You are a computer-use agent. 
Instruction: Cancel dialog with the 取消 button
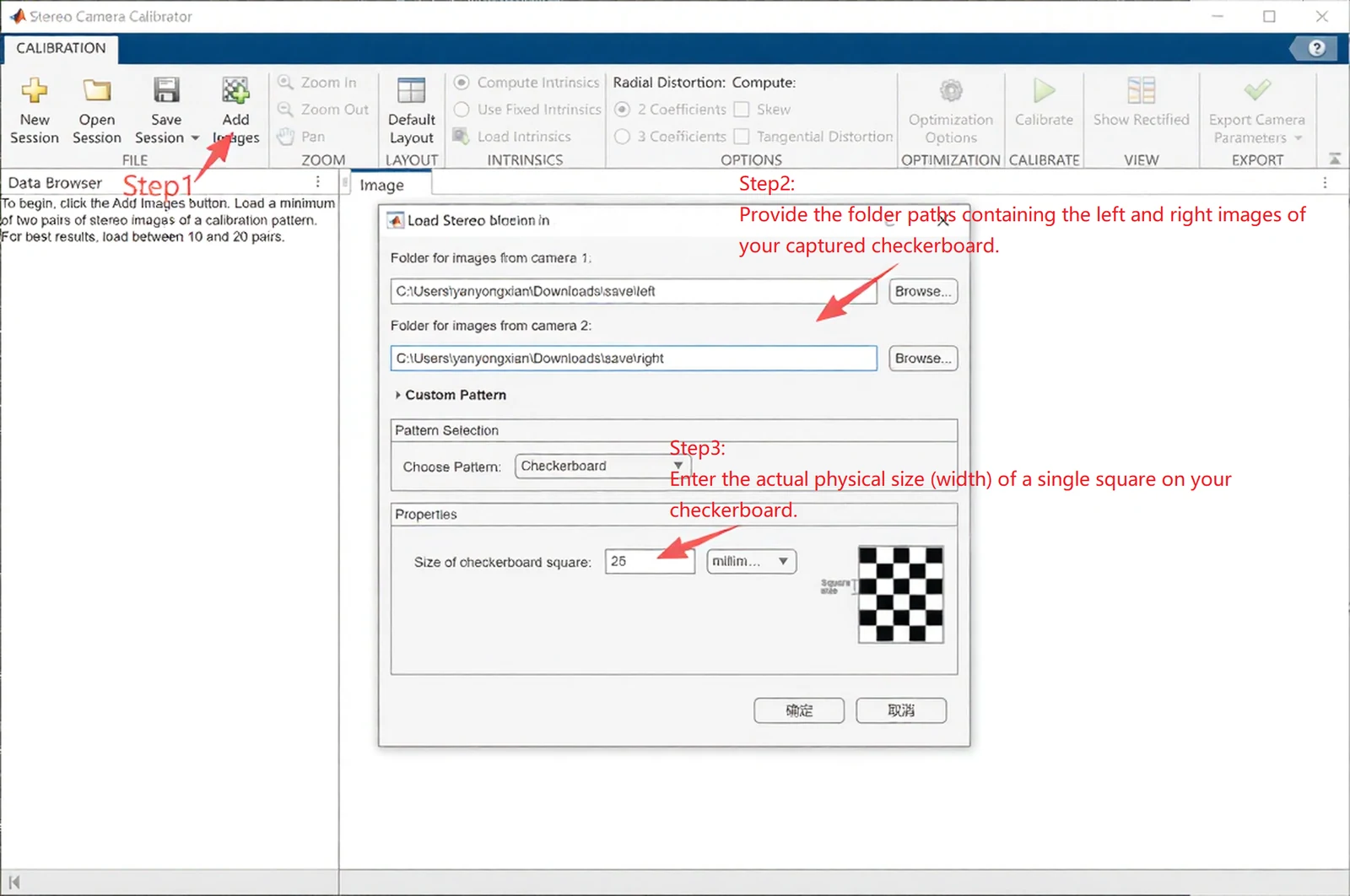pyautogui.click(x=901, y=710)
